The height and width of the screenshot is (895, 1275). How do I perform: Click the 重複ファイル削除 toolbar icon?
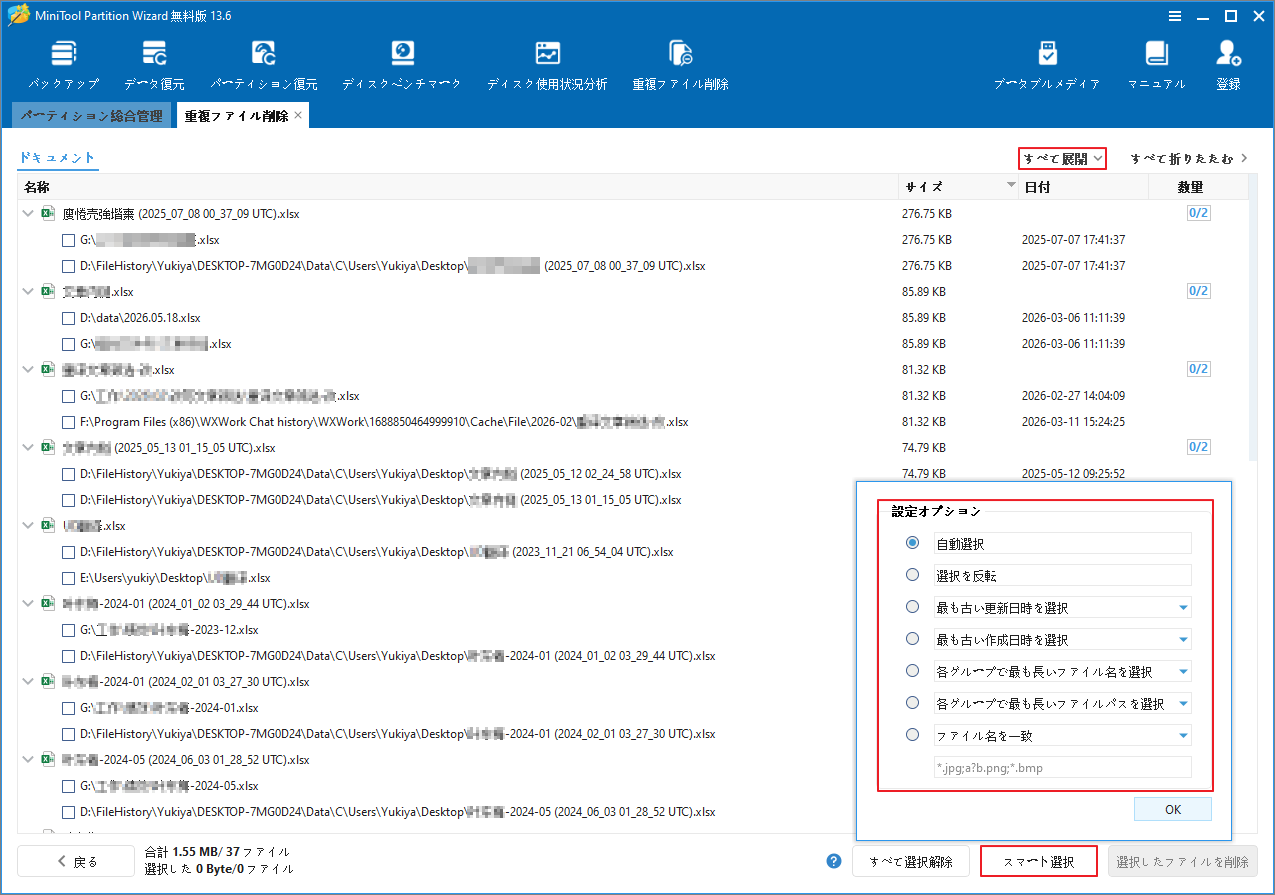[x=681, y=65]
